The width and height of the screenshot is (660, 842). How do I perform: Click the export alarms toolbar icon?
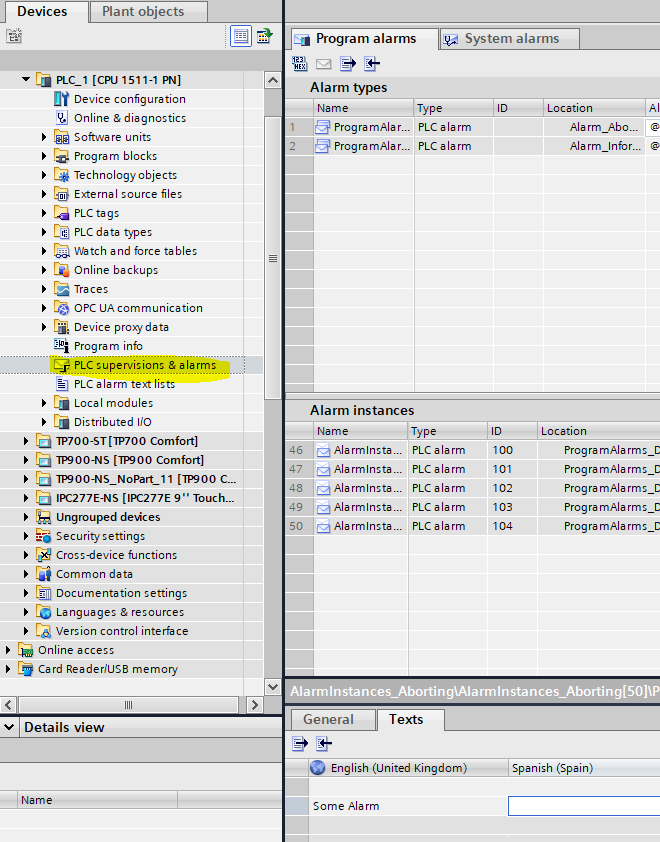tap(347, 64)
